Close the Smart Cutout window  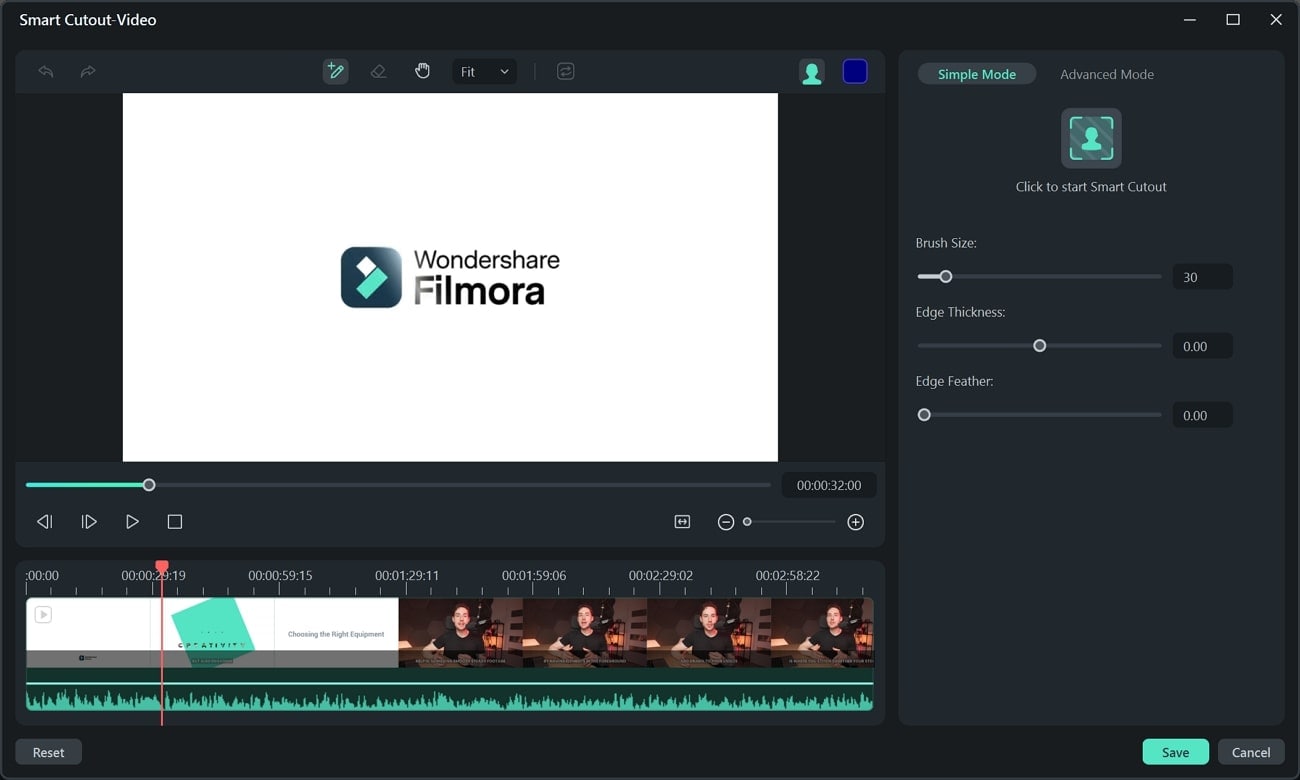click(1276, 20)
